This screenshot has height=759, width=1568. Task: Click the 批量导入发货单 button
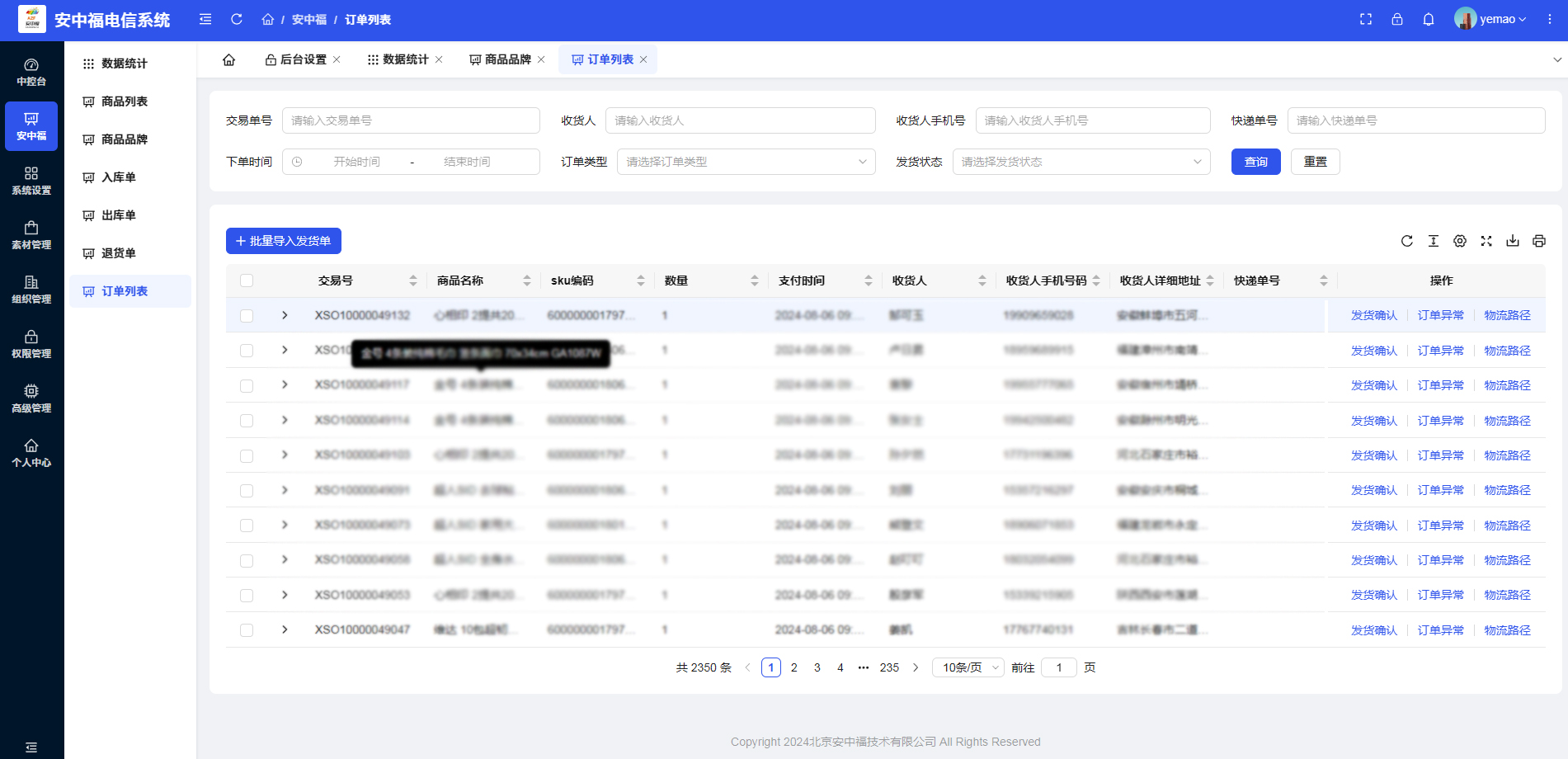point(284,241)
